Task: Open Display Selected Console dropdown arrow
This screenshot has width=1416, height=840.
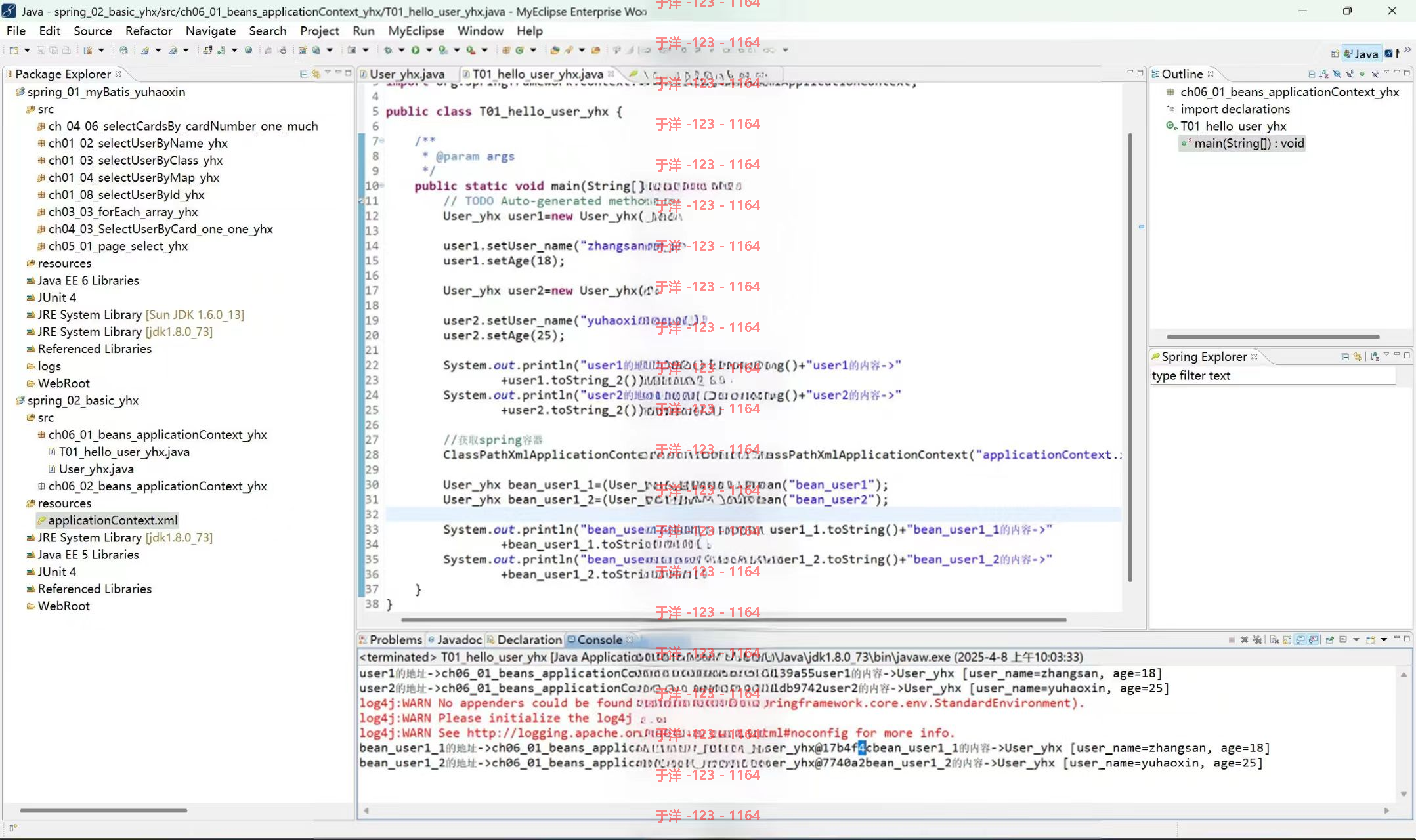Action: pos(1356,639)
